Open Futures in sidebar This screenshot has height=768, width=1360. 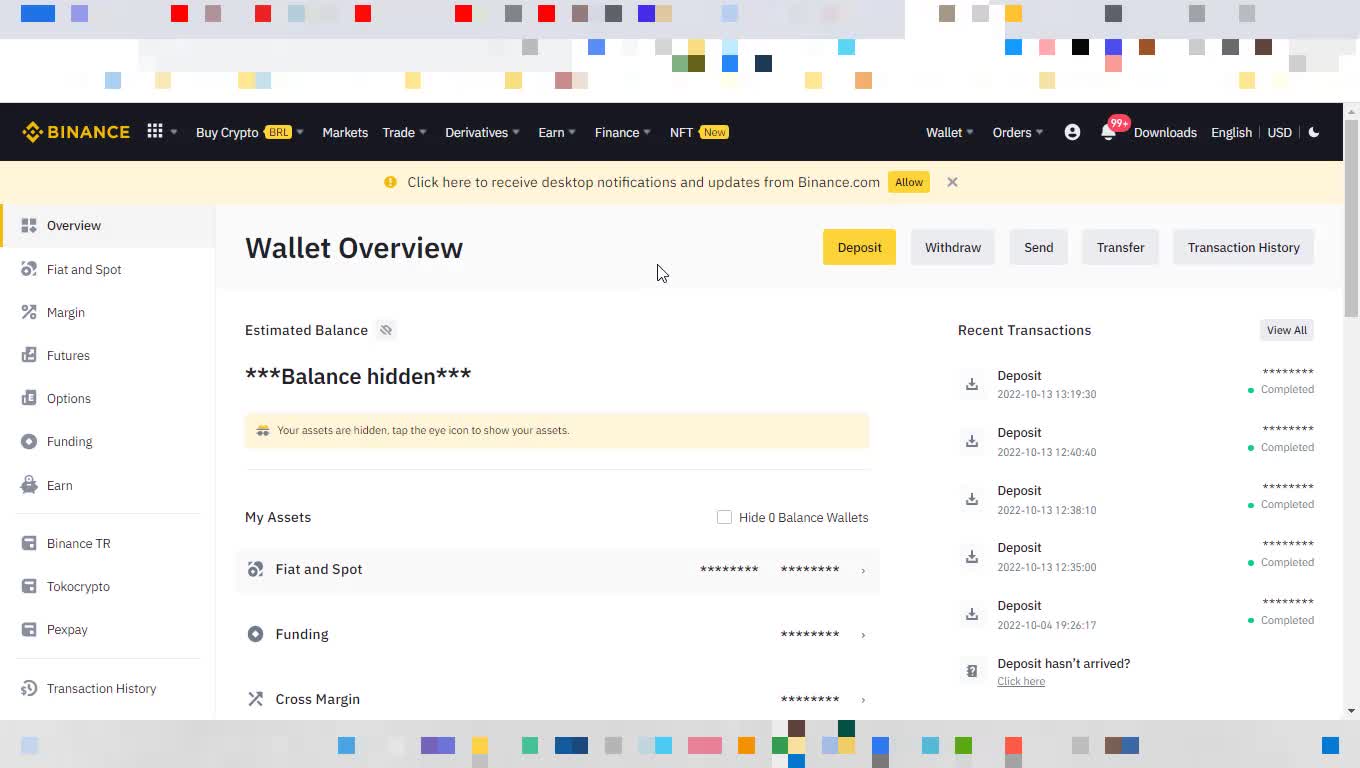(x=108, y=355)
